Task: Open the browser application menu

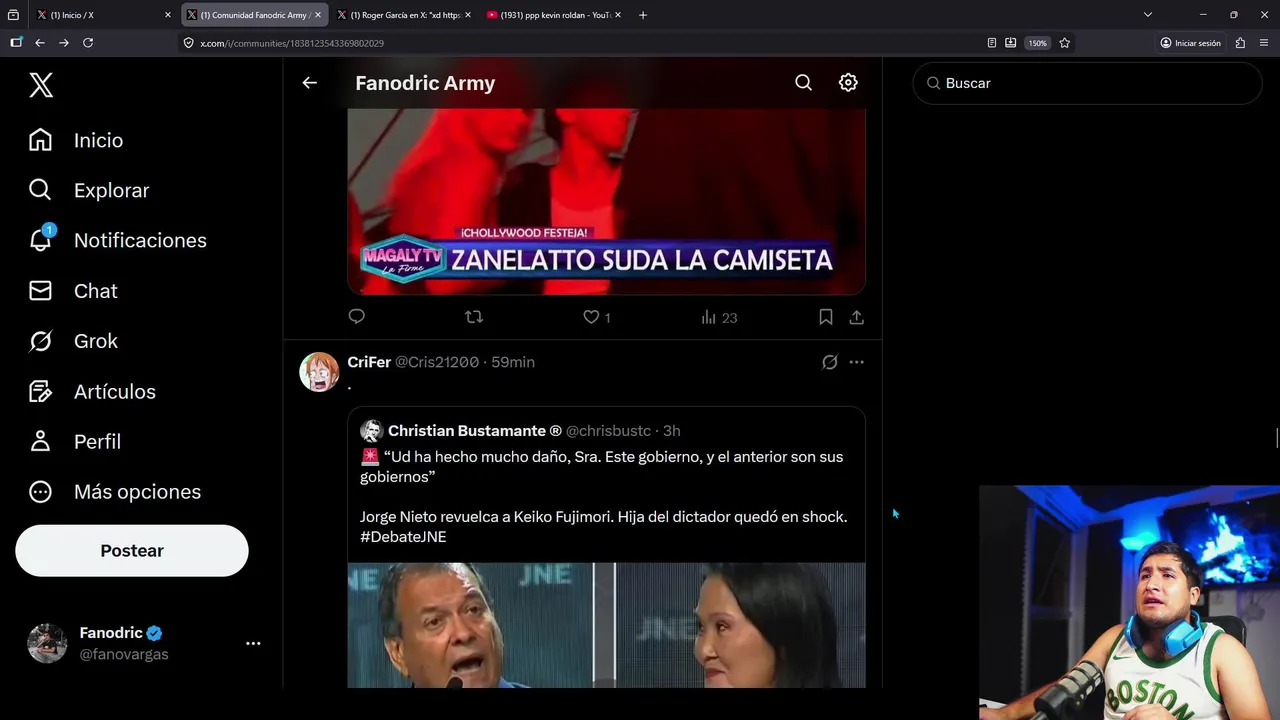Action: pyautogui.click(x=1265, y=43)
